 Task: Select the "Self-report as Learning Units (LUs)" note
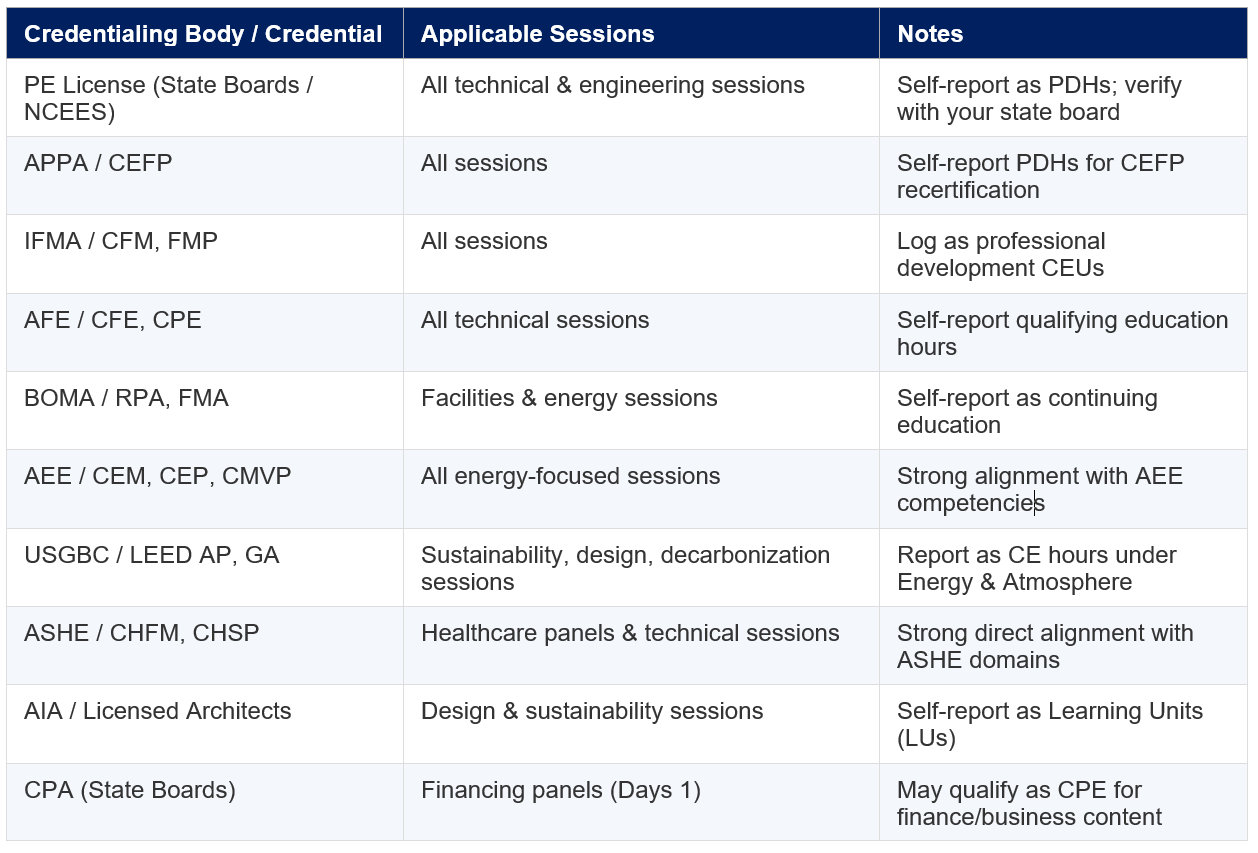pos(1050,724)
